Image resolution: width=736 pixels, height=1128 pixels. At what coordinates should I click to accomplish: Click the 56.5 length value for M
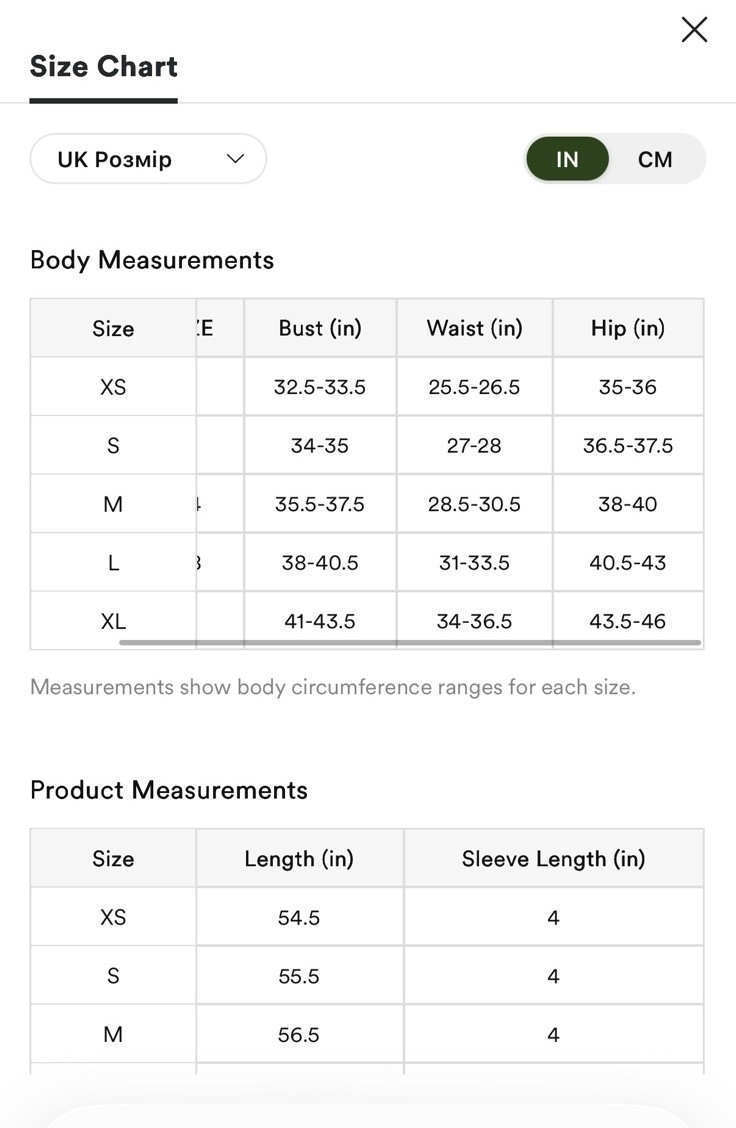click(299, 1034)
